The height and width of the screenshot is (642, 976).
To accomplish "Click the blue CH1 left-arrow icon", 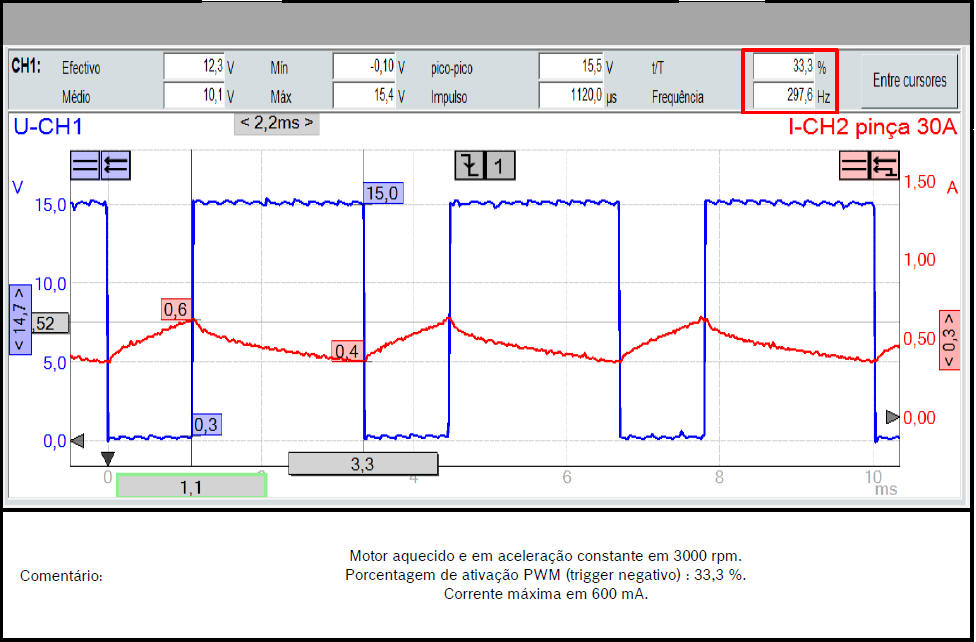I will 115,165.
